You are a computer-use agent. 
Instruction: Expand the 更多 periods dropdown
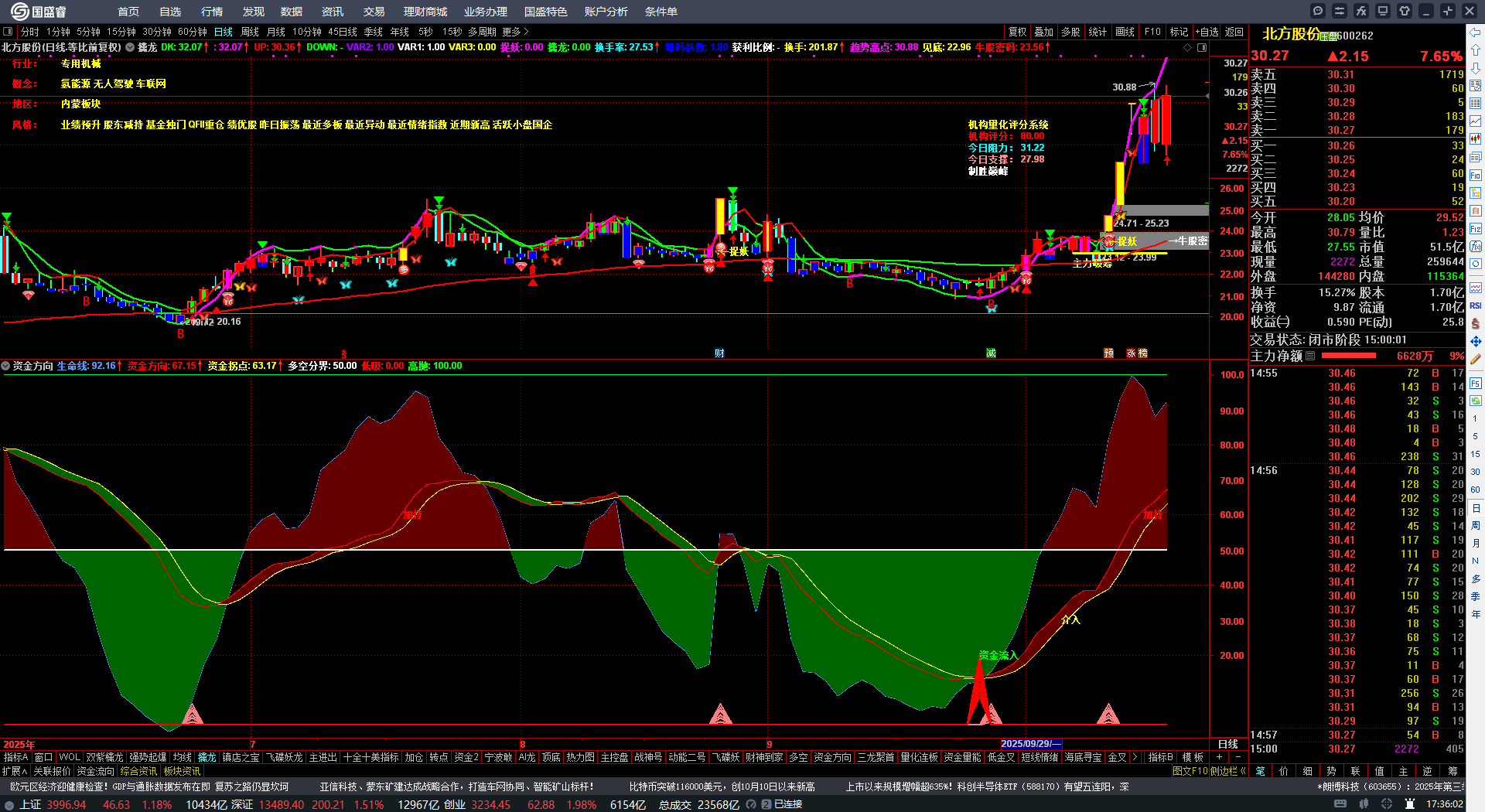[515, 32]
